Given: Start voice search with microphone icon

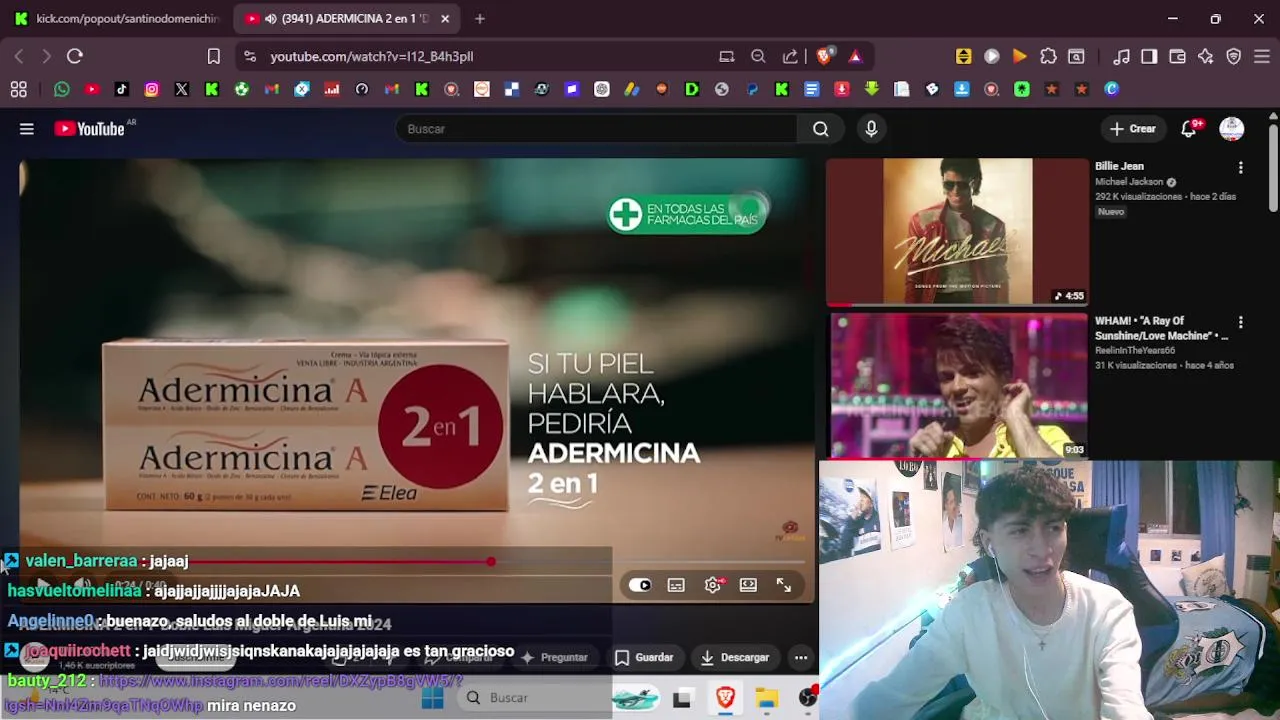Looking at the screenshot, I should tap(871, 129).
